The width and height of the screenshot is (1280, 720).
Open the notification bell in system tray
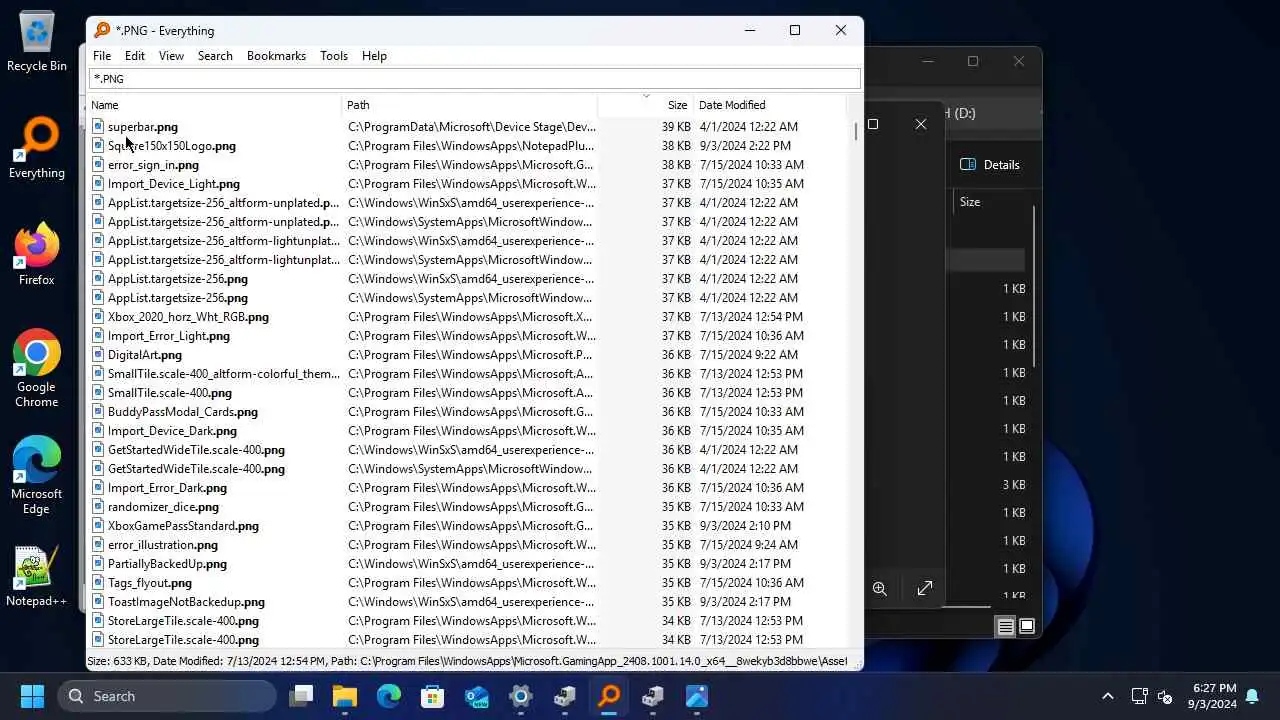1252,696
